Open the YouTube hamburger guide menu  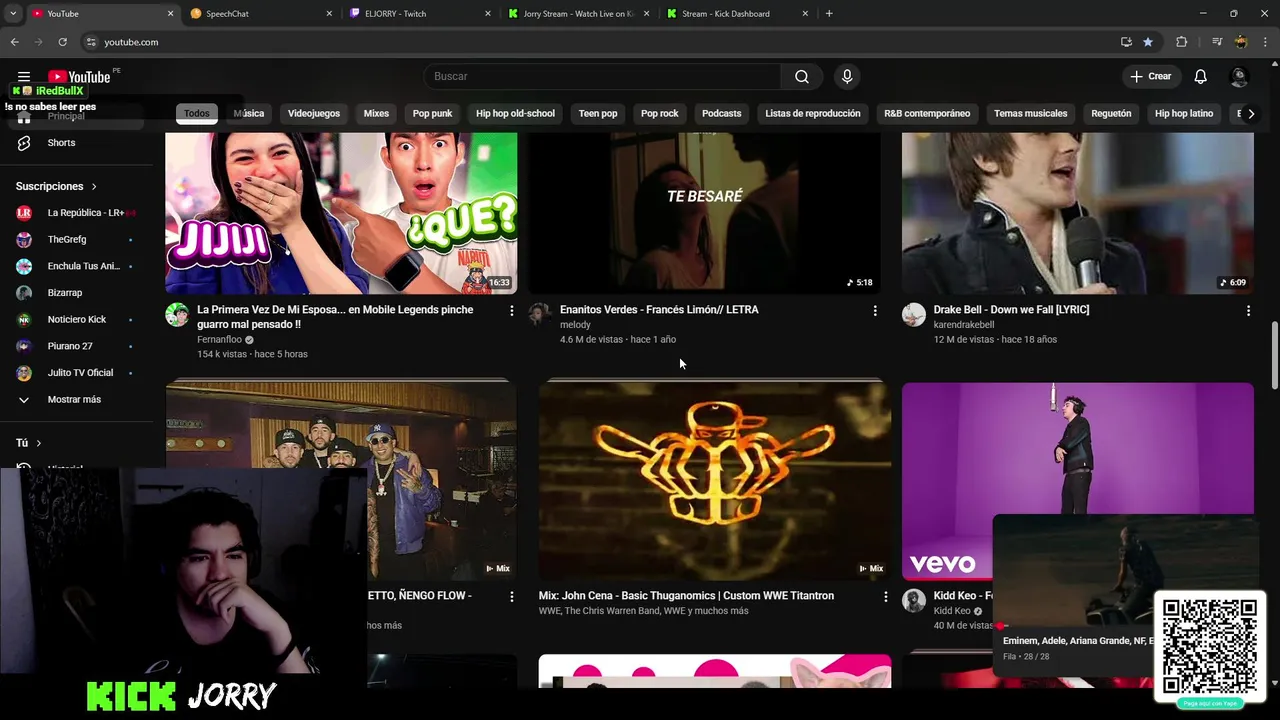24,76
